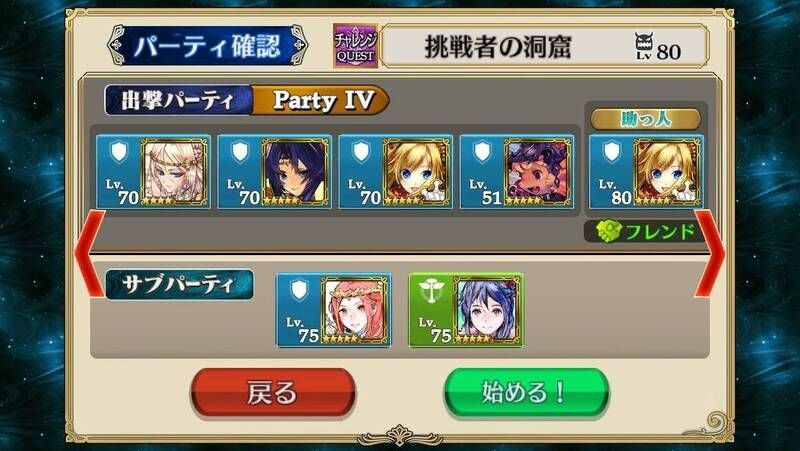Select the pink-haired Lv. 70 character portrait
Image resolution: width=800 pixels, height=451 pixels.
[175, 171]
